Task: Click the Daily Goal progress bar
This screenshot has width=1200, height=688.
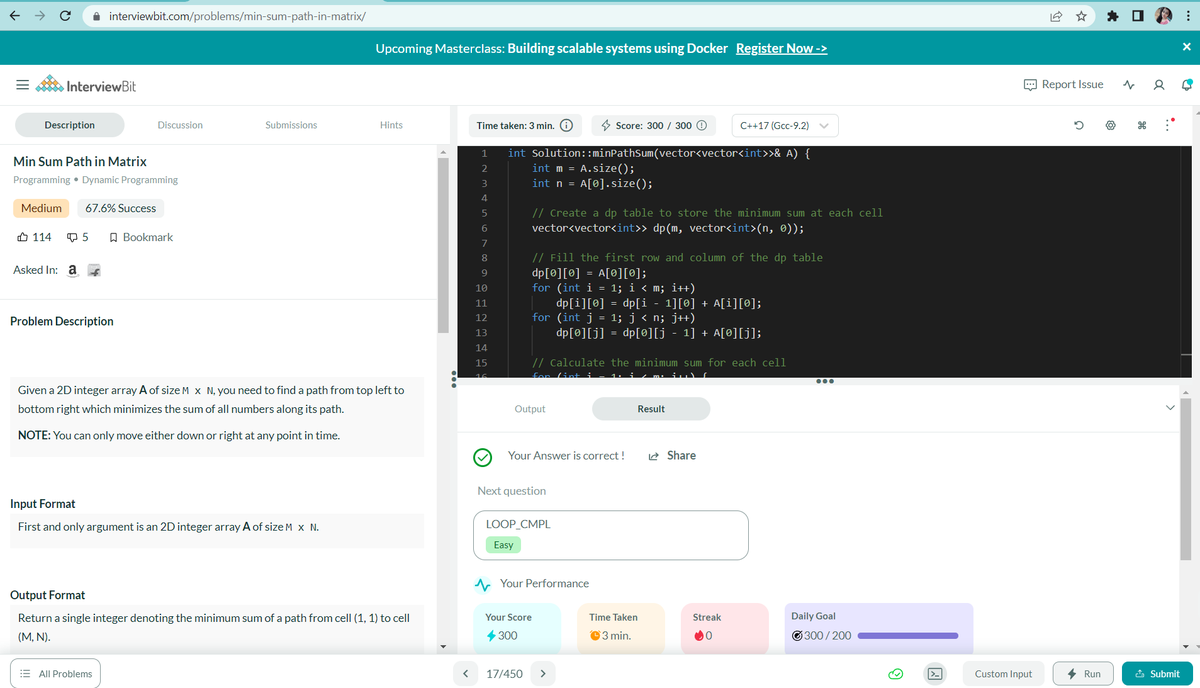Action: (908, 636)
